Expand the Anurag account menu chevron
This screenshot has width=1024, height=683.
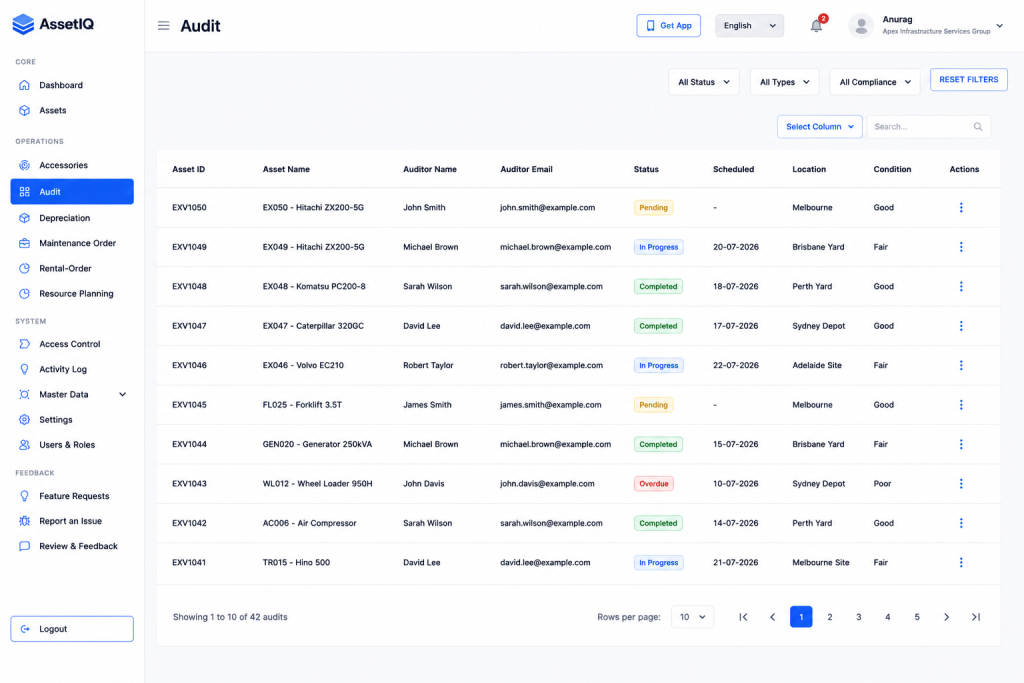[x=999, y=26]
